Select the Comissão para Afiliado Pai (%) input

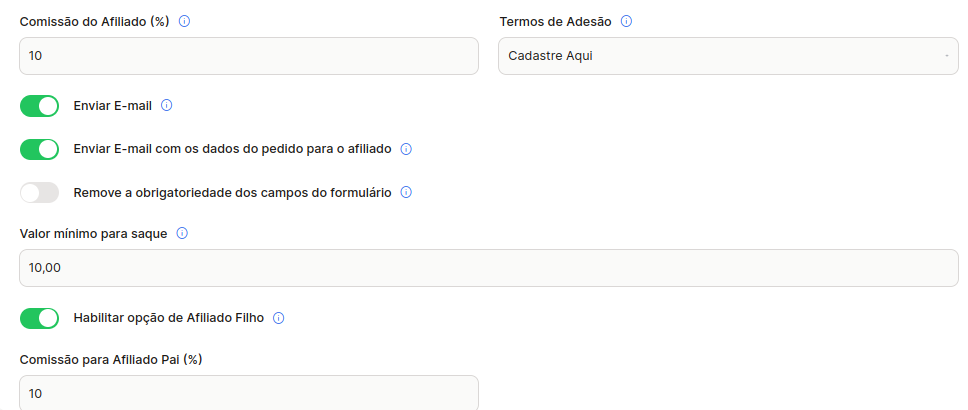(249, 393)
